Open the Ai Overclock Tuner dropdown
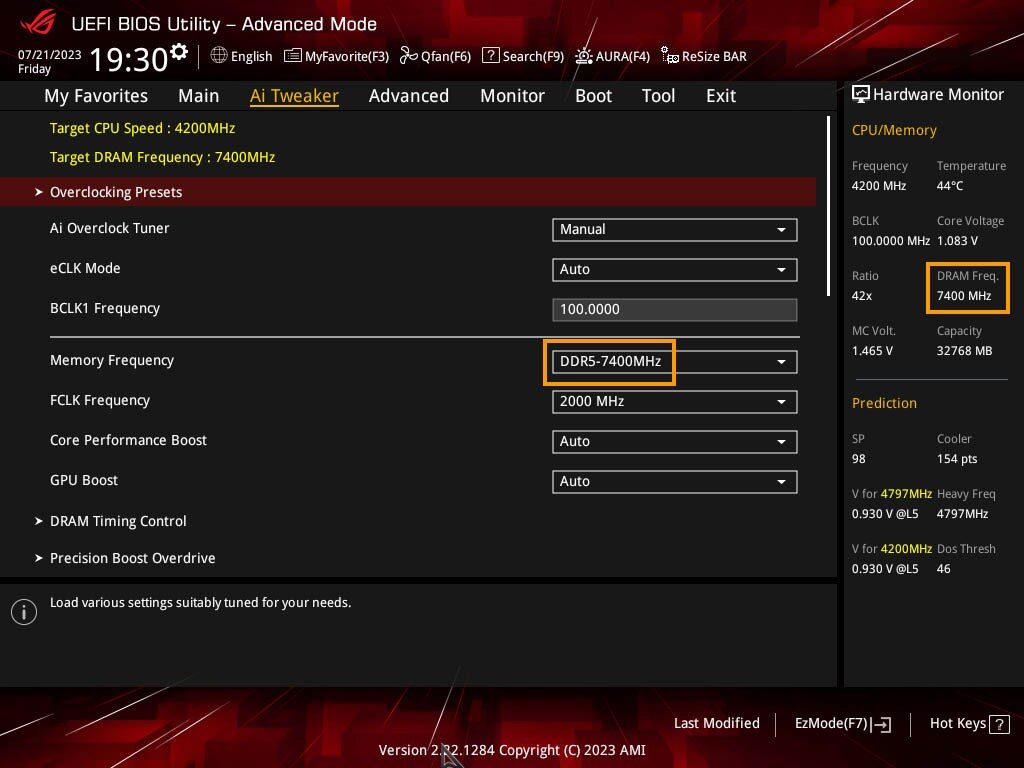Screen dimensions: 1024x768 coord(675,229)
